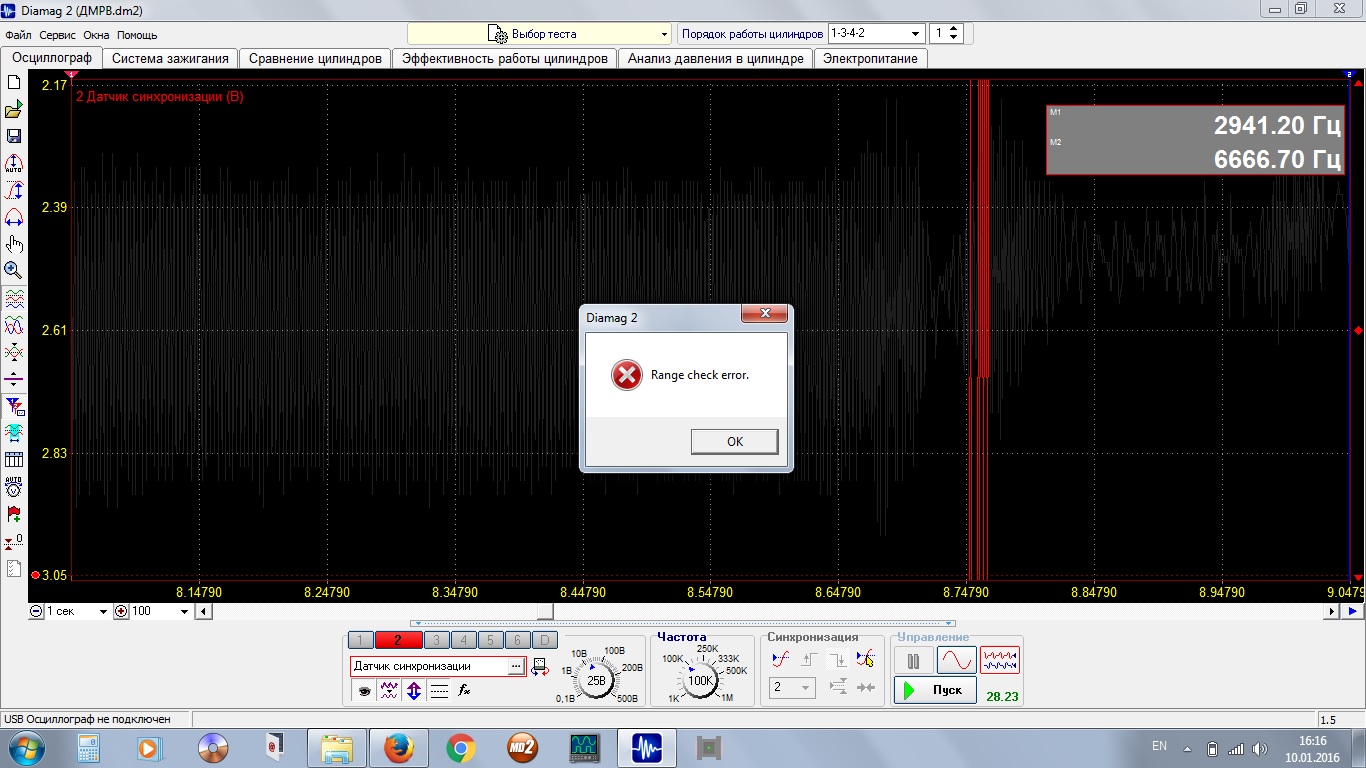Switch to the Сравнение цилиндров tab

[315, 58]
